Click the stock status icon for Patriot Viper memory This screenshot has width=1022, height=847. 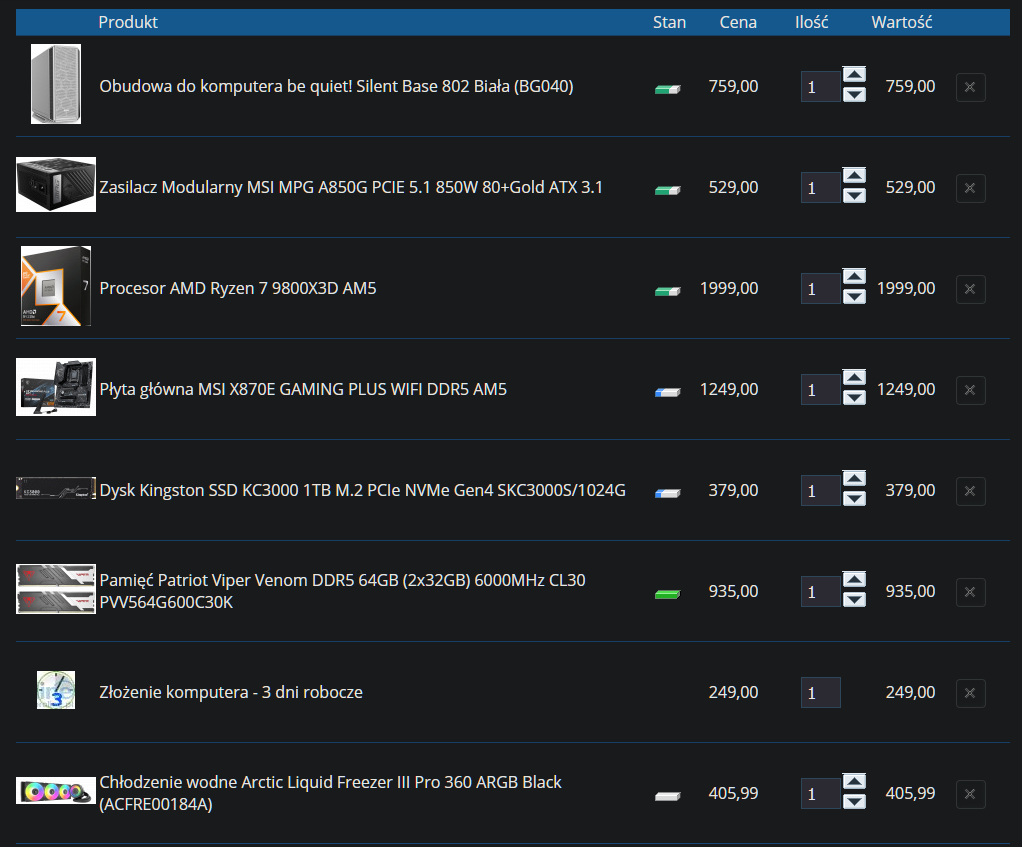pyautogui.click(x=667, y=593)
